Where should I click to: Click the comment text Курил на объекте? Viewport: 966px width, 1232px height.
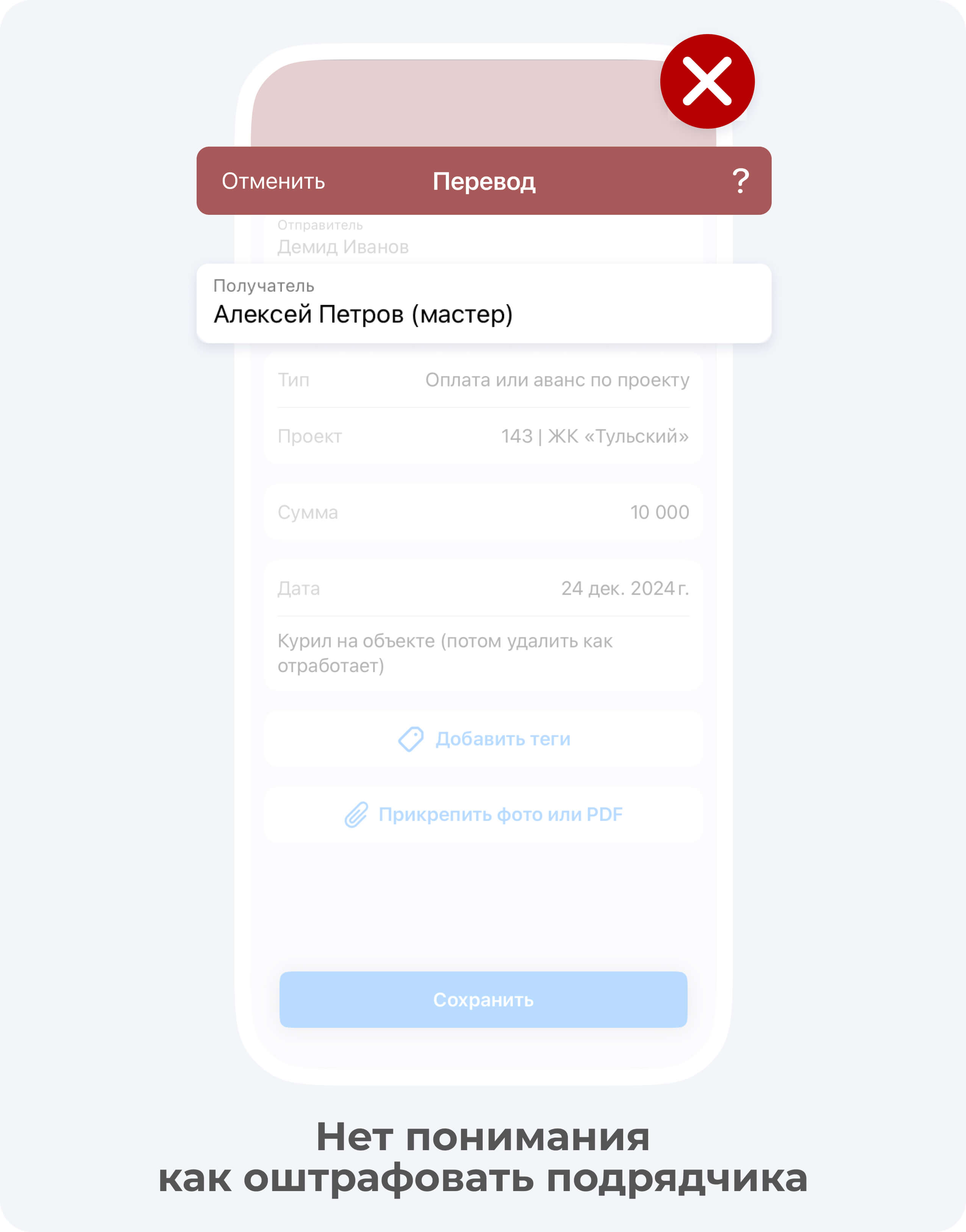[444, 654]
